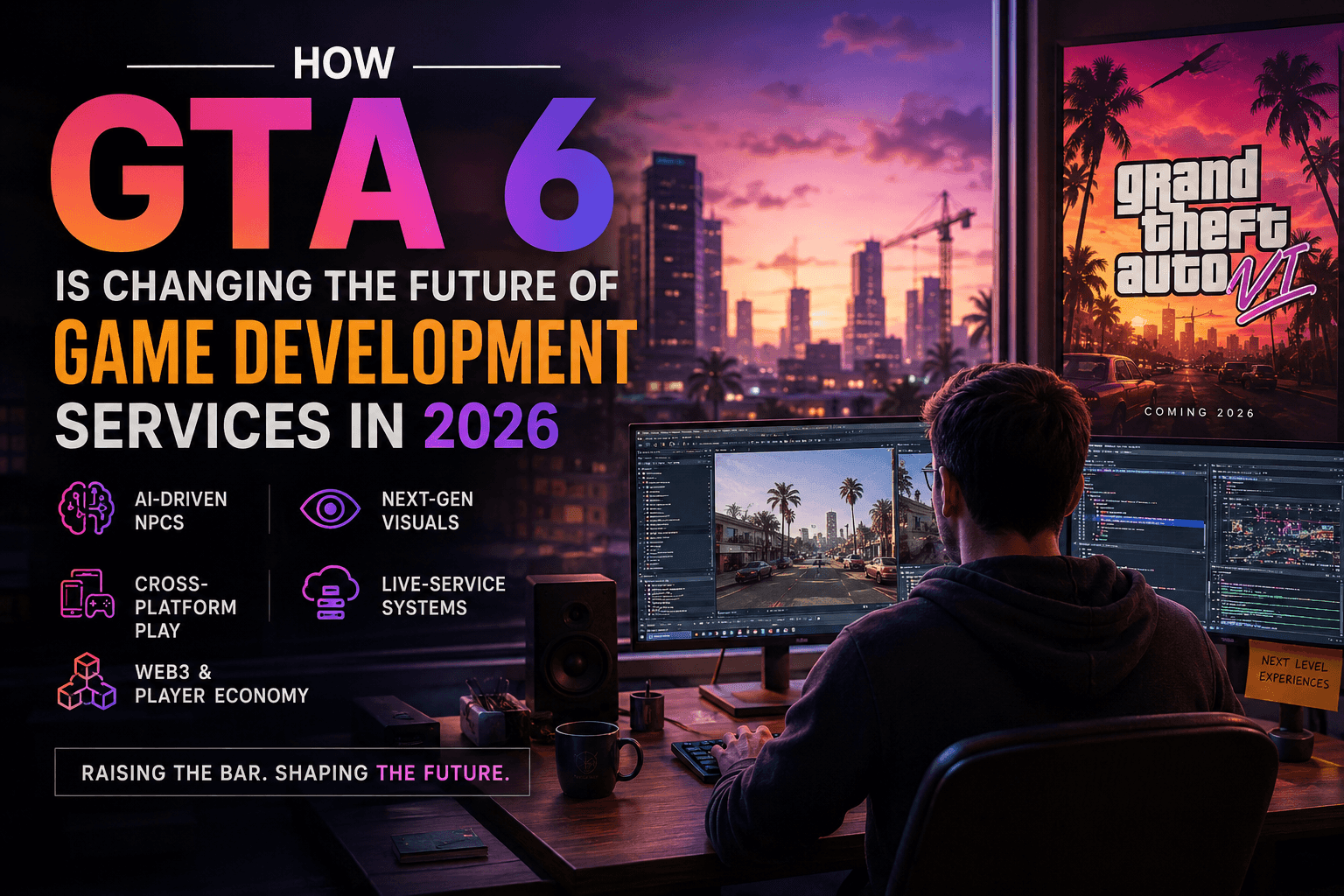Select the "CROSS-PLATFORM PLAY" label

[x=185, y=607]
